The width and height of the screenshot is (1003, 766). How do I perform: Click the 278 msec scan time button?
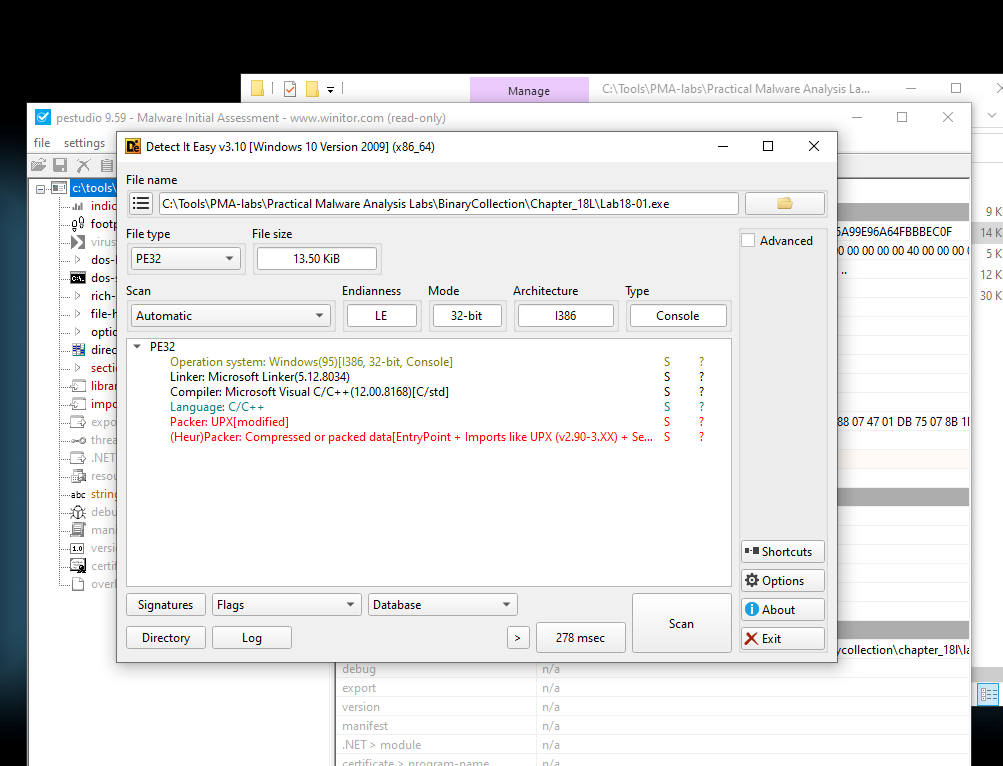pos(580,638)
